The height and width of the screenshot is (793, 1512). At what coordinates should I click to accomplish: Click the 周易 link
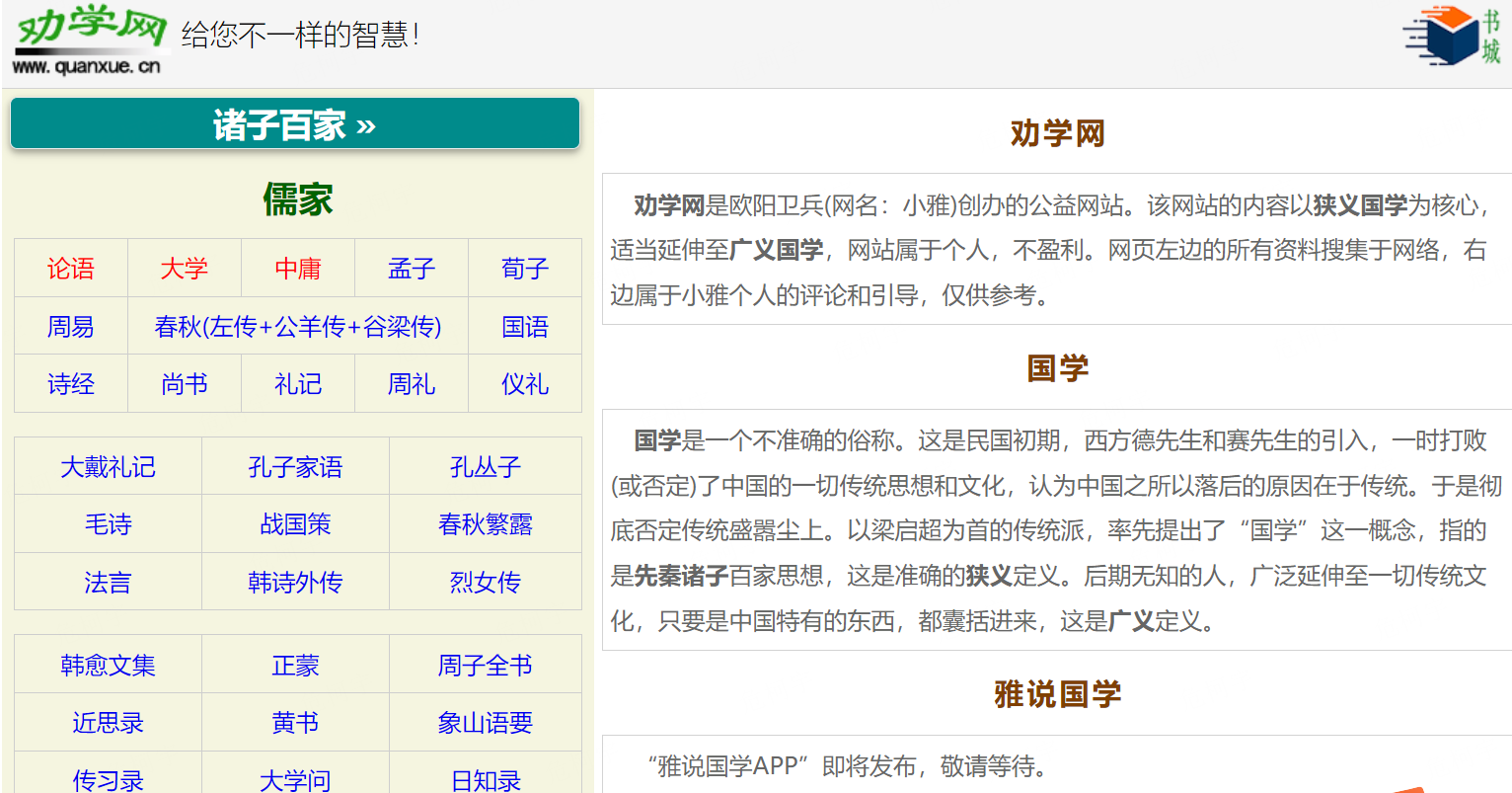point(71,327)
